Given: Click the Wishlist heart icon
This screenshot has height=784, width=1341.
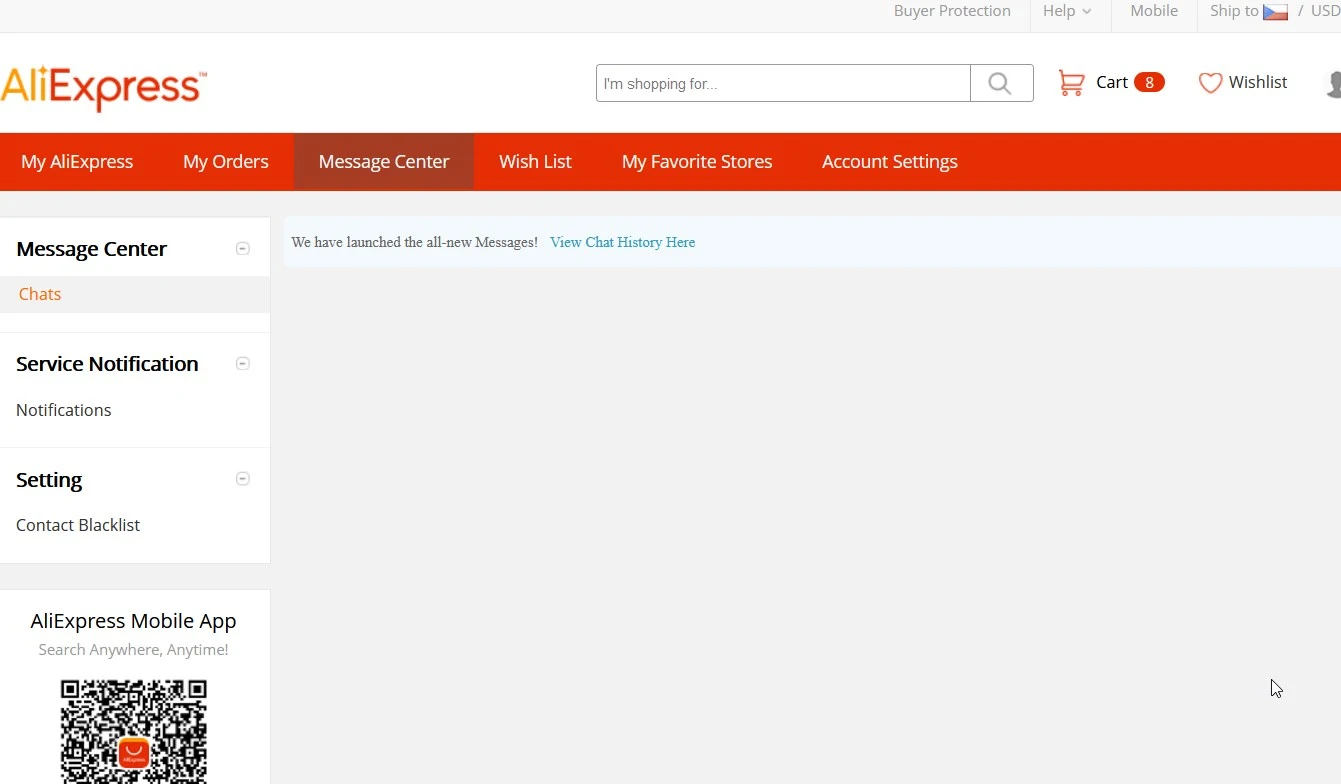Looking at the screenshot, I should 1210,83.
